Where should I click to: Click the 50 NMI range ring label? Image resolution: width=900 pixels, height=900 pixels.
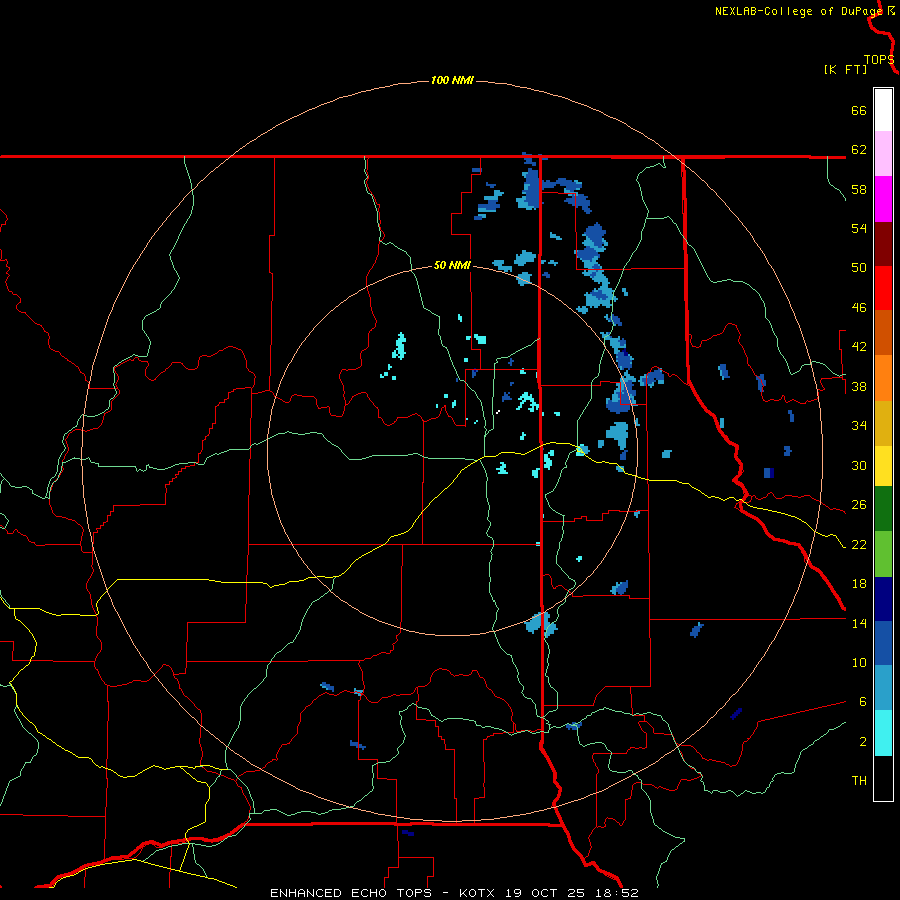click(x=452, y=265)
